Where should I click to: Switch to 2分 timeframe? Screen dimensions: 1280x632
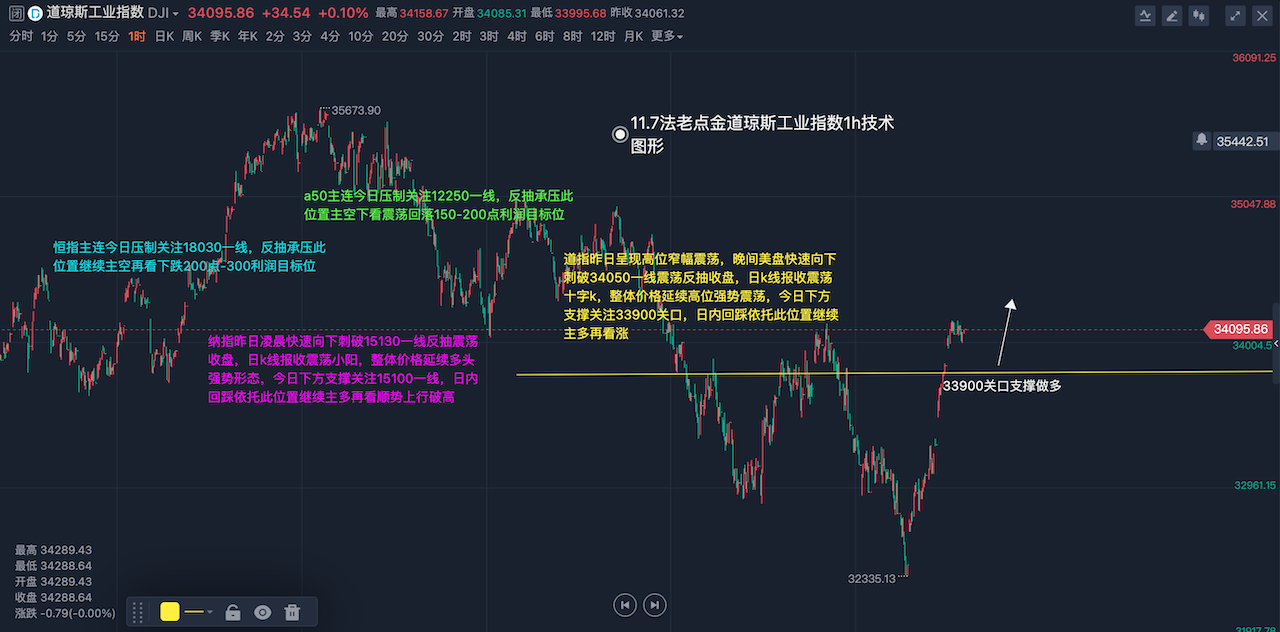pos(276,36)
